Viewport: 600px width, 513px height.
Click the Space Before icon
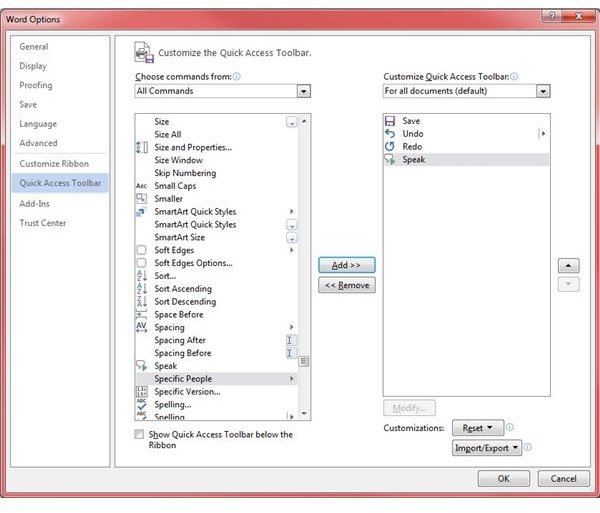141,314
